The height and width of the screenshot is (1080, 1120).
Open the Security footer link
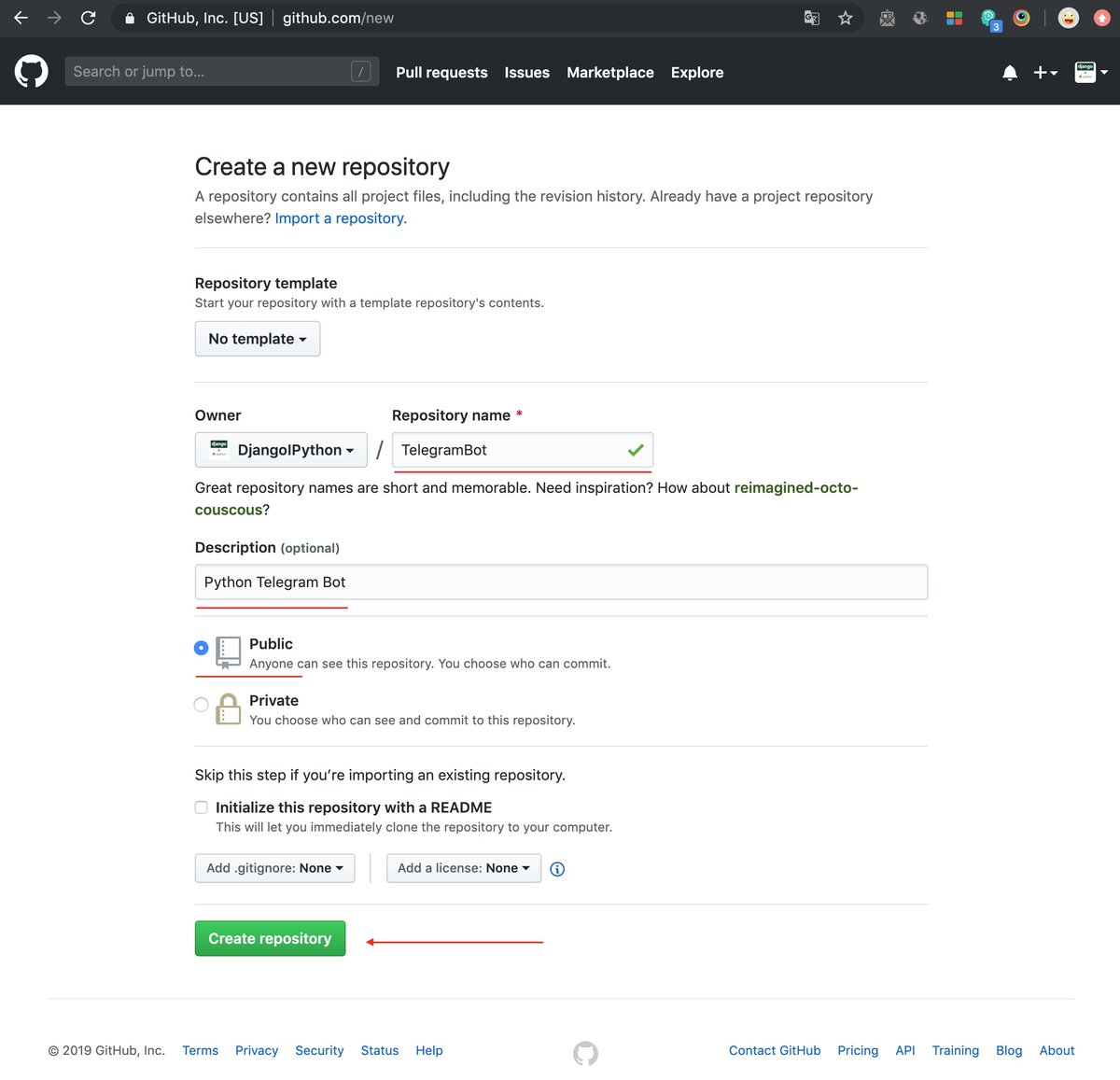coord(319,1050)
